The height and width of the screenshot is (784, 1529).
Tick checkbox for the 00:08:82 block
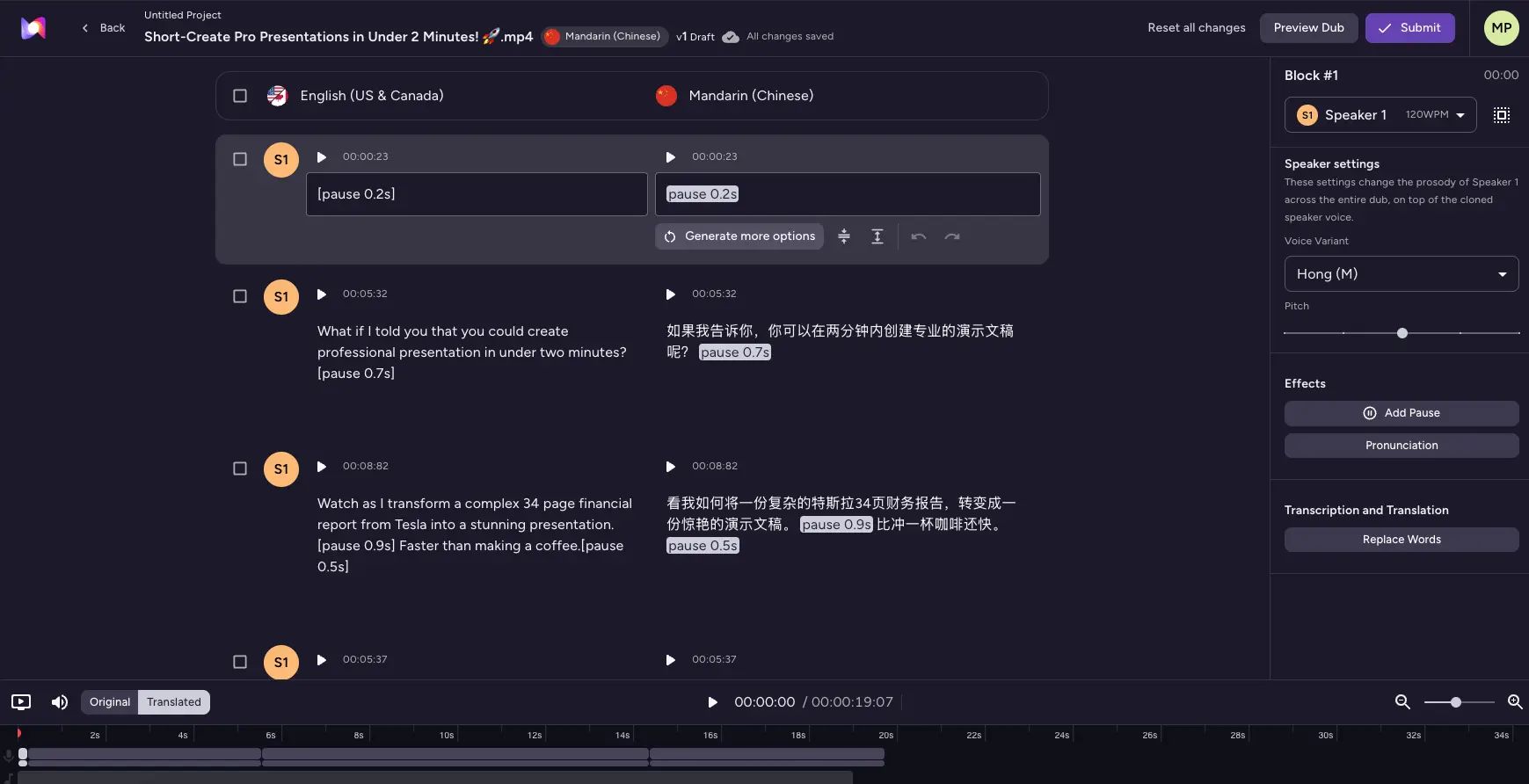(x=240, y=468)
